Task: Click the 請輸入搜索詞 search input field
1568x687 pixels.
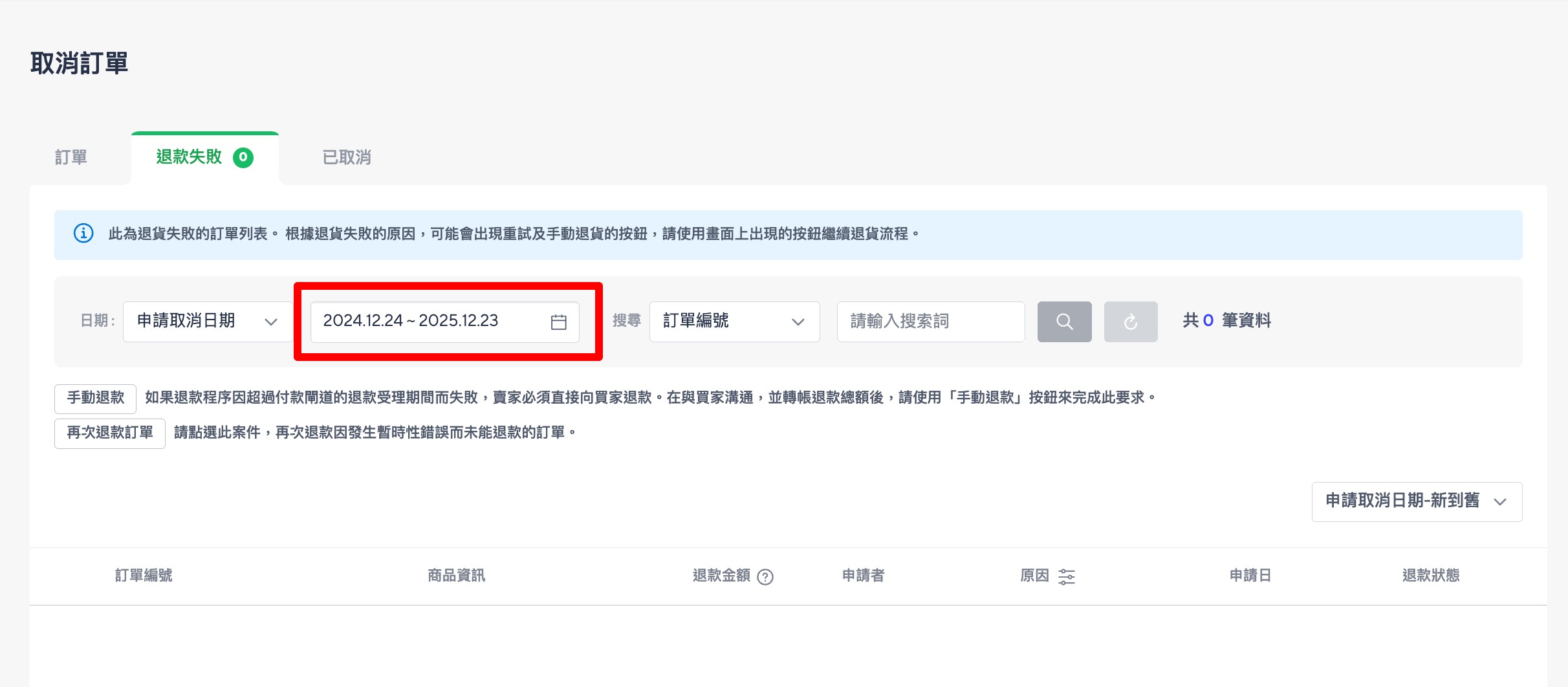Action: pos(930,322)
